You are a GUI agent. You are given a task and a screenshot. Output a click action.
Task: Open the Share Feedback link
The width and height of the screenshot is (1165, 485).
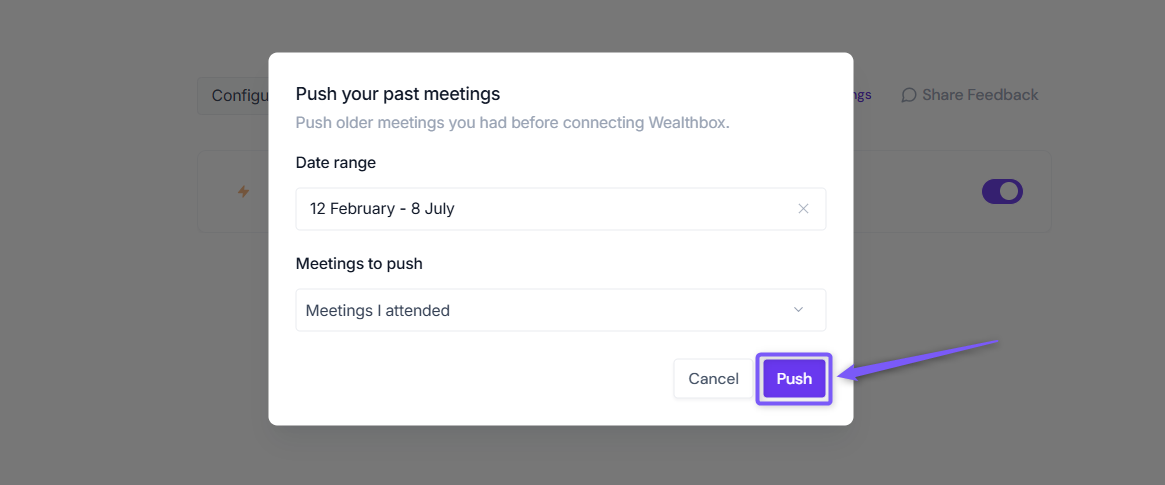click(x=970, y=95)
